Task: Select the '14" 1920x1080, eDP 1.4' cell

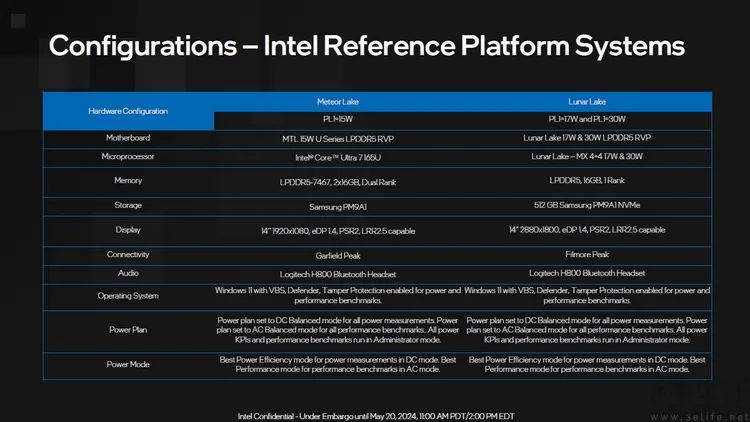Action: tap(338, 231)
